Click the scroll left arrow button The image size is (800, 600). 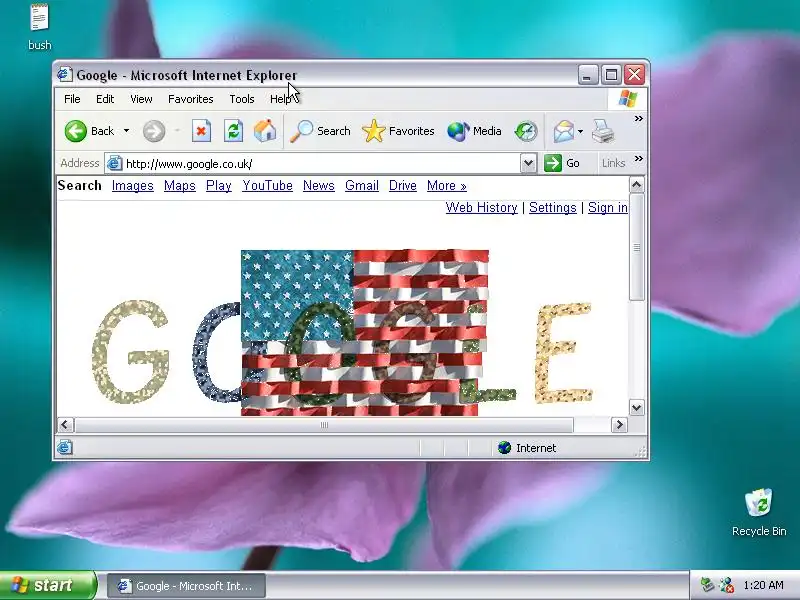pos(66,424)
